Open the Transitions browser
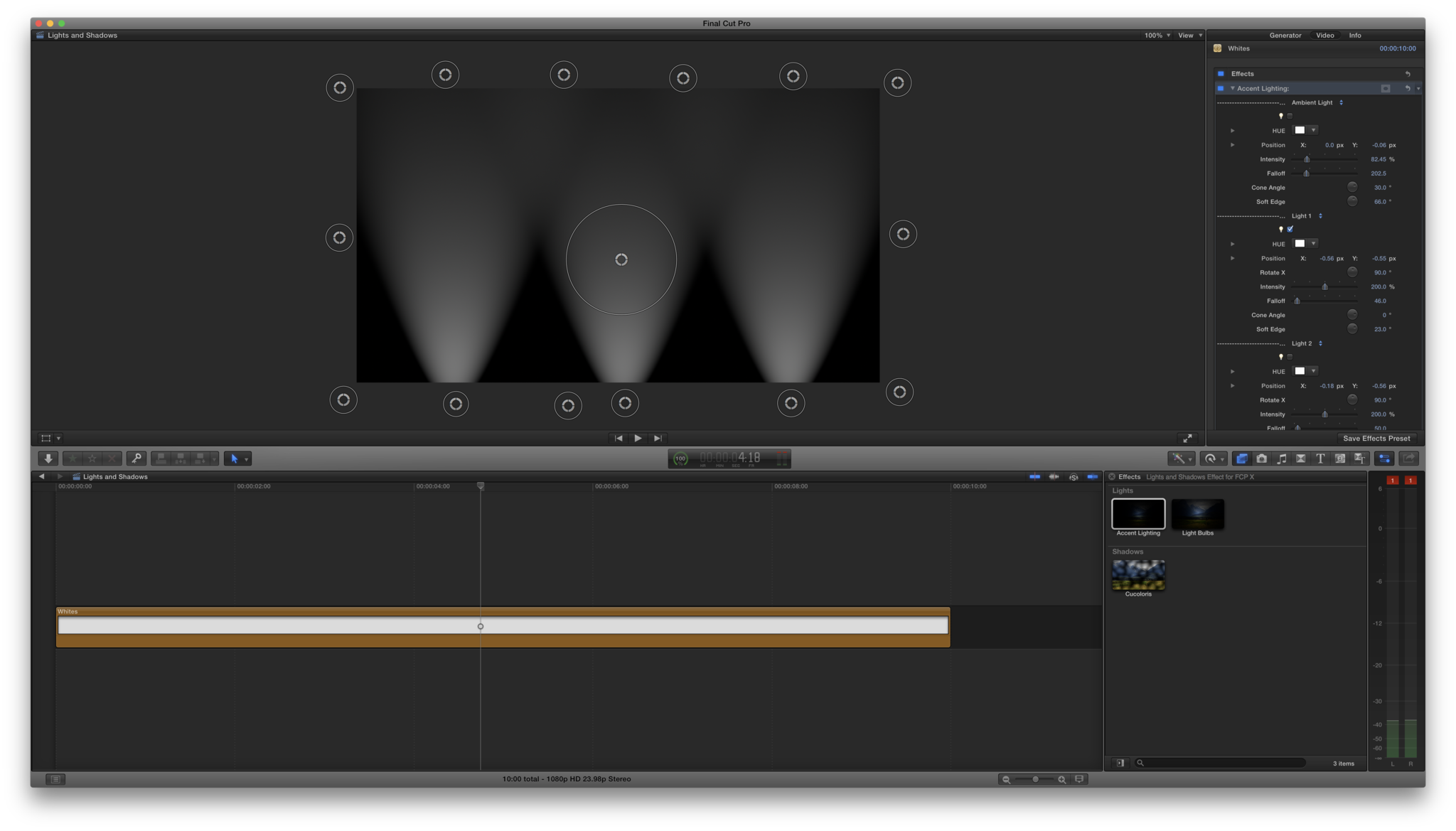Viewport: 1456px width, 831px height. (1300, 459)
